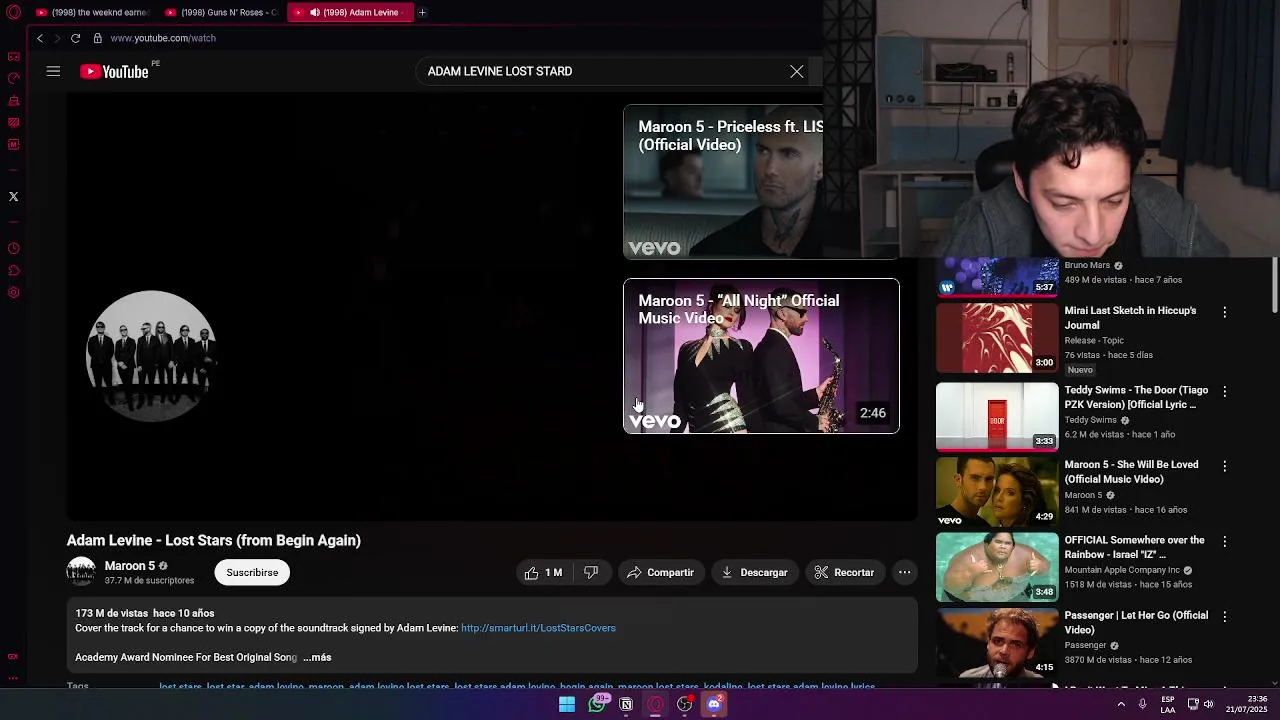This screenshot has height=720, width=1280.
Task: Clear the YouTube search with X
Action: (x=797, y=71)
